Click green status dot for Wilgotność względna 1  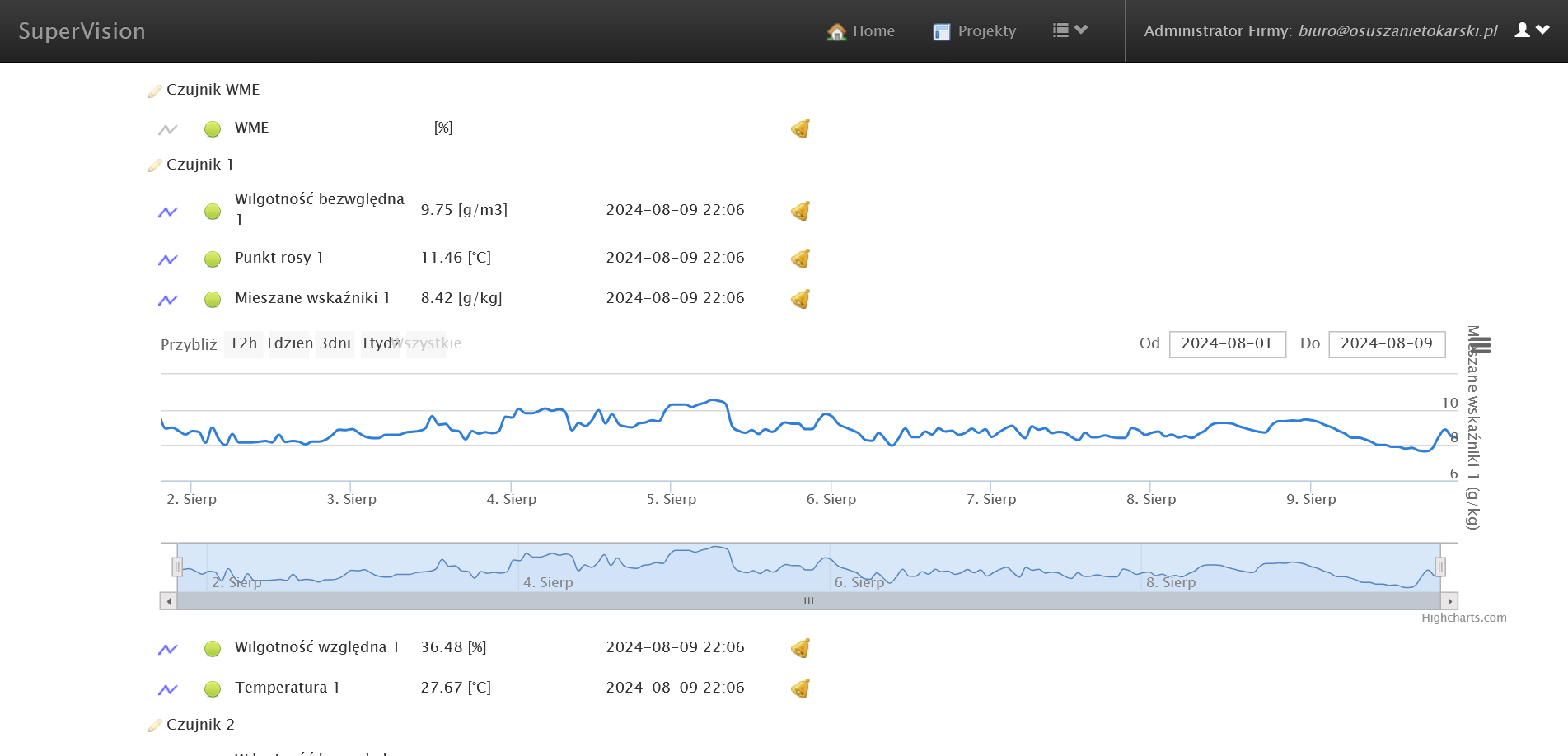tap(213, 649)
